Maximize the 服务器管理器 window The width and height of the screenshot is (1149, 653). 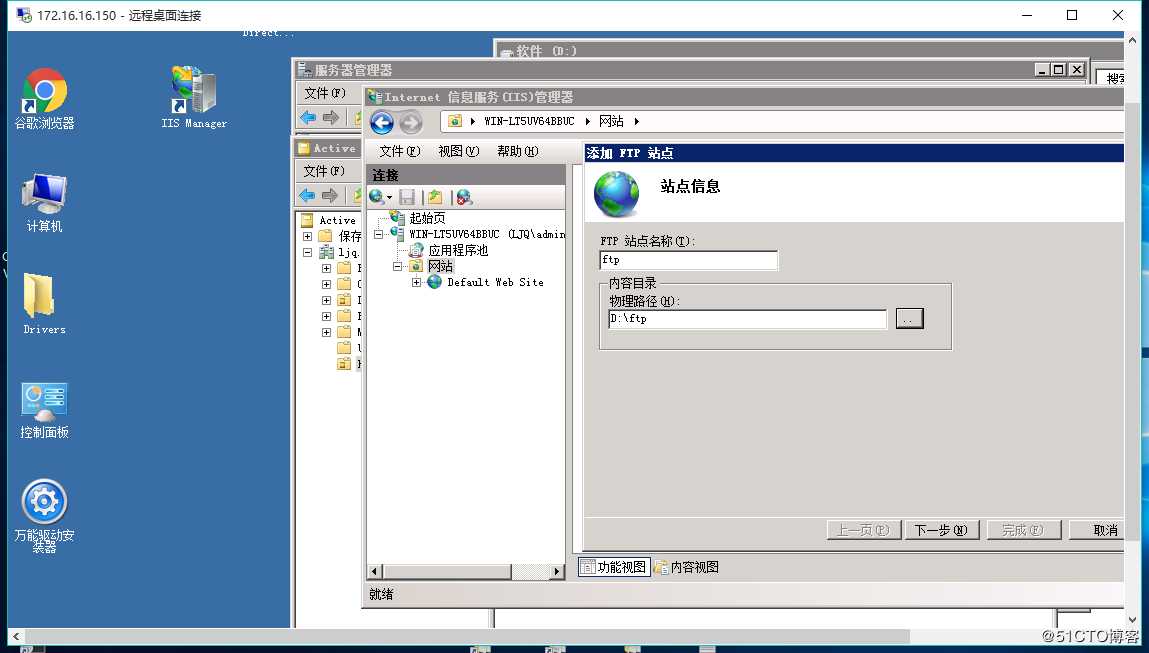(x=1058, y=70)
